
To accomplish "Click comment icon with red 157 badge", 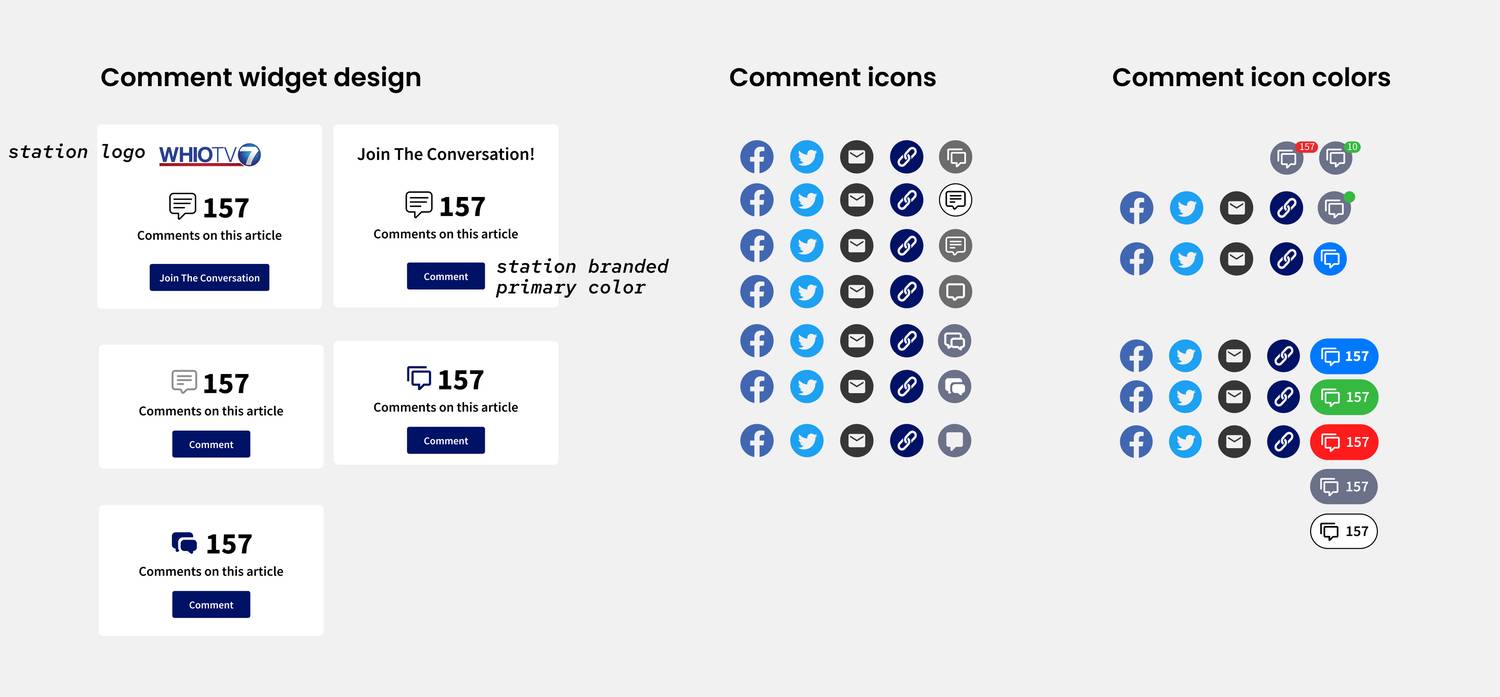I will pos(1287,158).
